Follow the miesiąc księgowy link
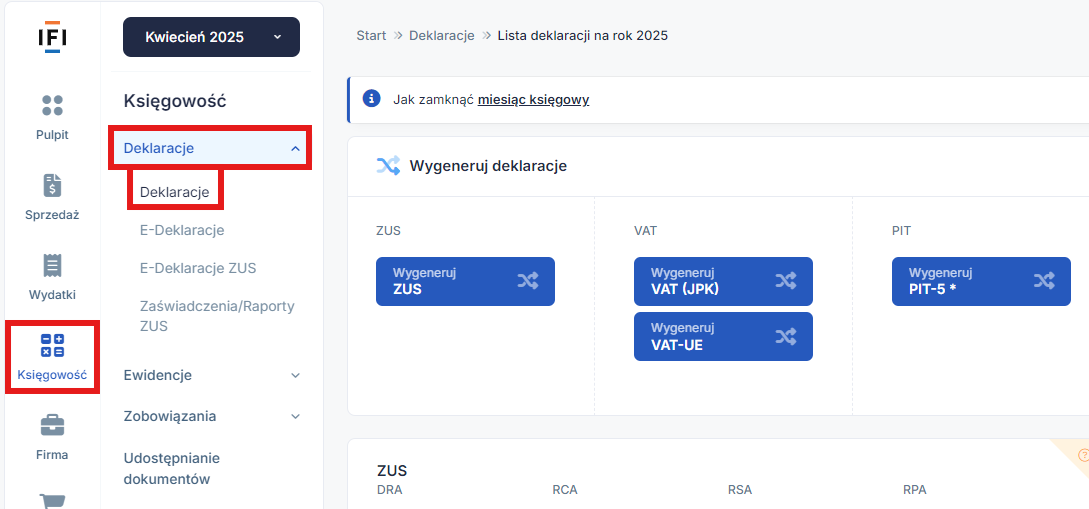 (533, 99)
